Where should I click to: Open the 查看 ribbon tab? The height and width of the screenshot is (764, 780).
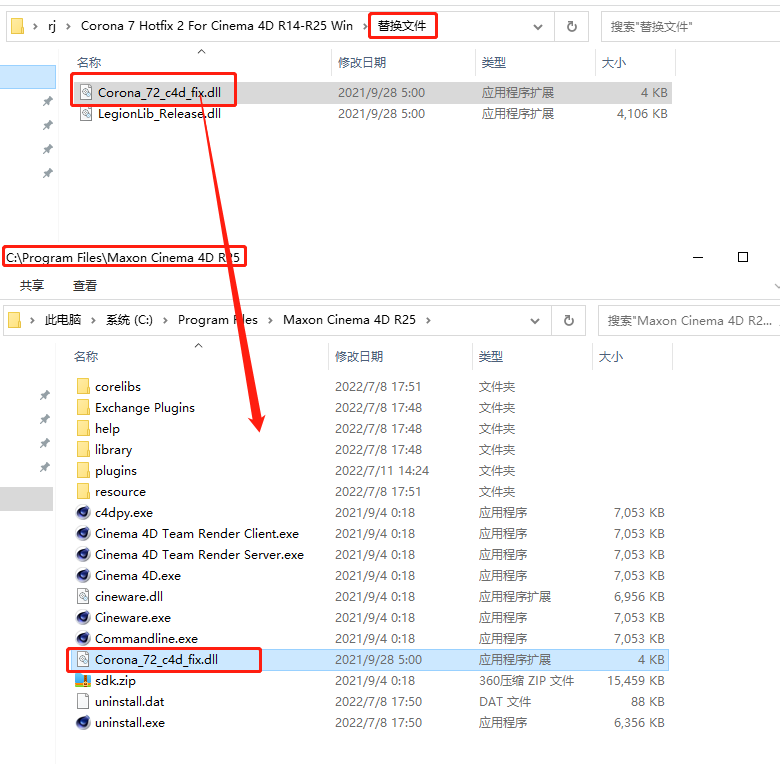coord(85,286)
